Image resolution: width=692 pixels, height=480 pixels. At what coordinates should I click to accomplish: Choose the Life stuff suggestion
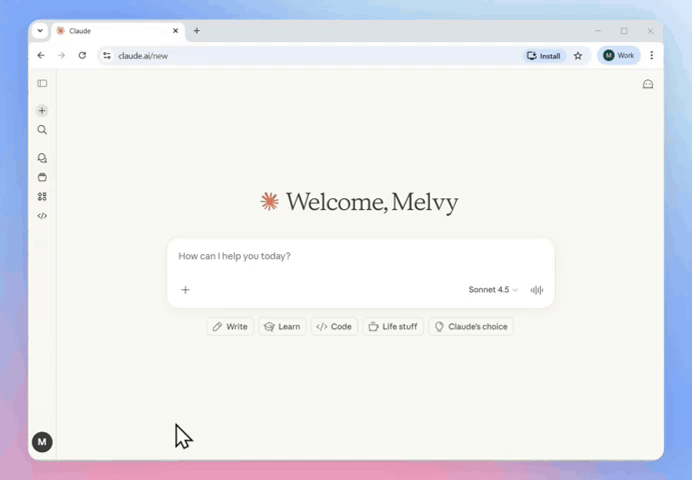coord(392,327)
